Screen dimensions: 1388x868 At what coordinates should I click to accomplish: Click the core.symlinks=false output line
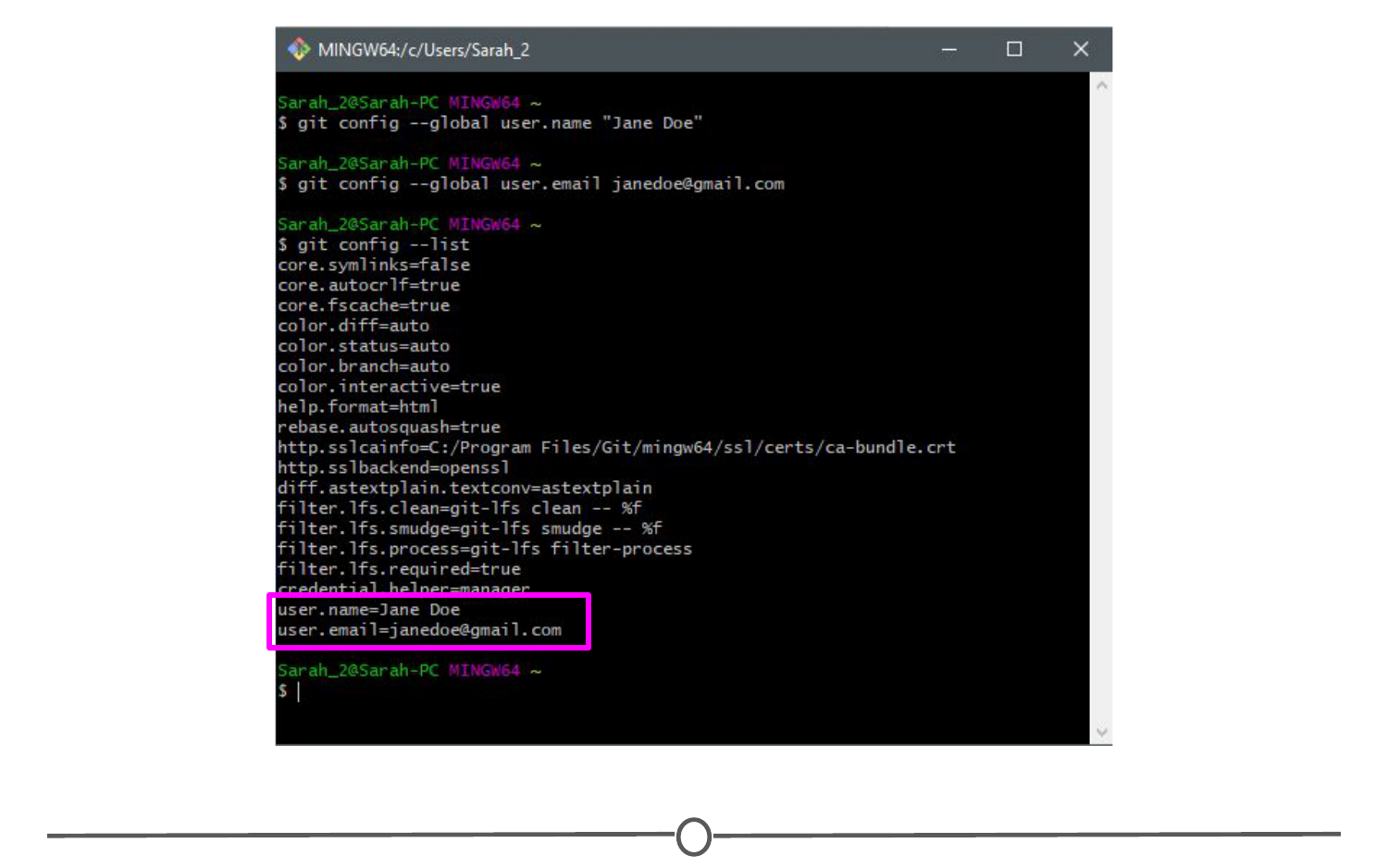pyautogui.click(x=374, y=266)
